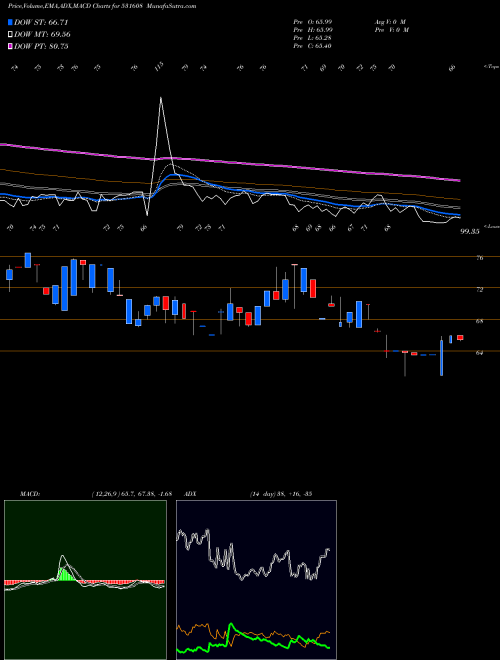Screen dimensions: 500x660
Task: Click the Avg V: 0 M label
Action: [389, 22]
